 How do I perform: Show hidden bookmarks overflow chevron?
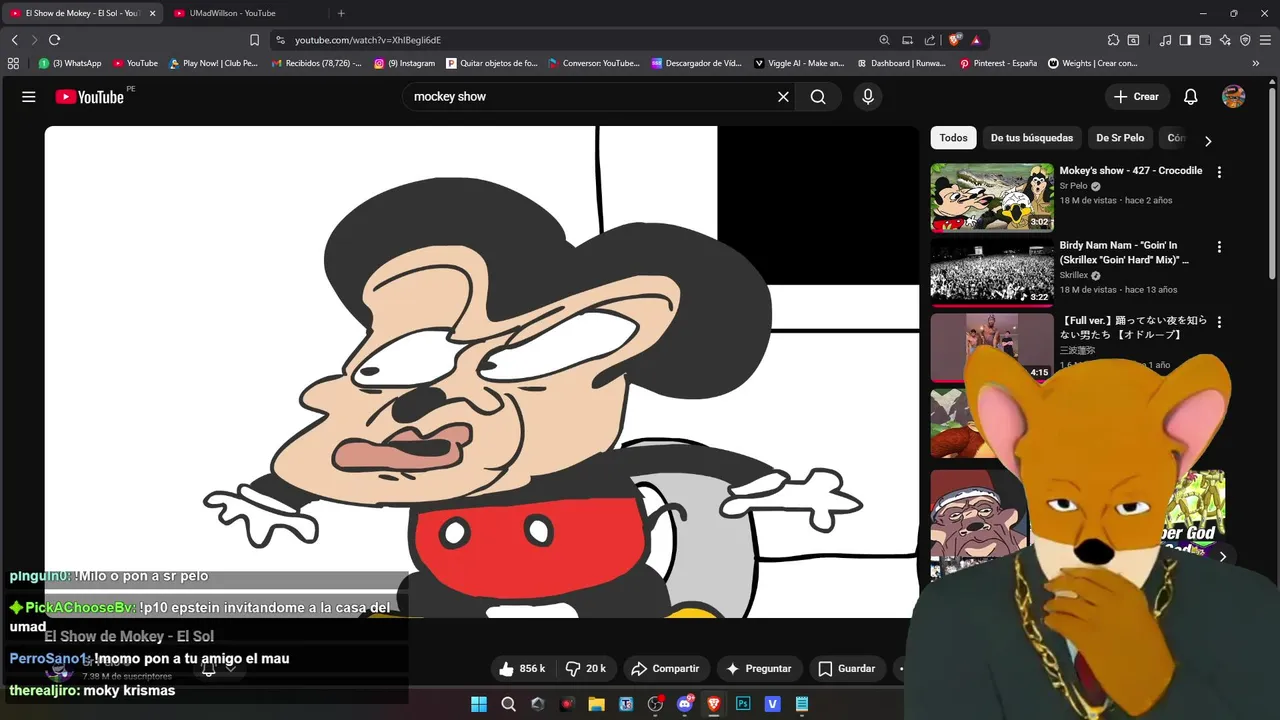pos(1256,63)
